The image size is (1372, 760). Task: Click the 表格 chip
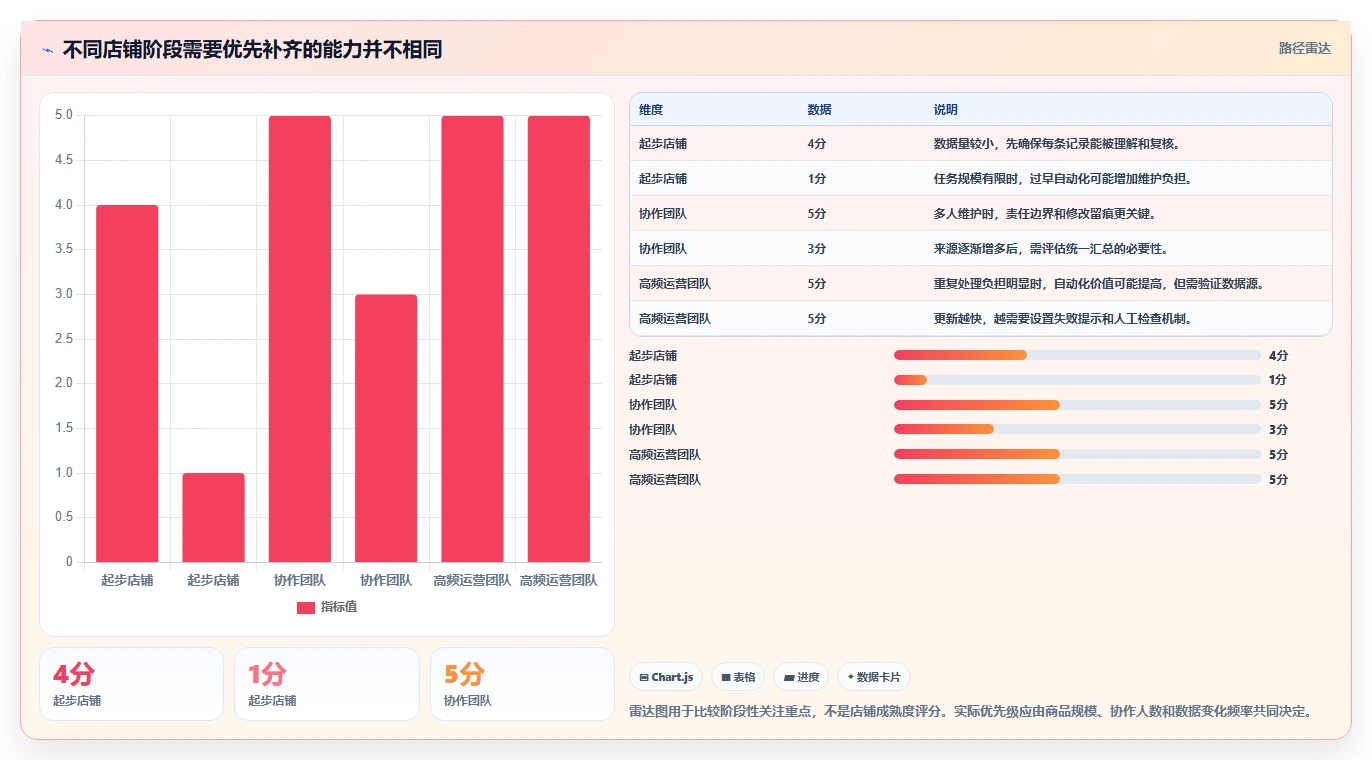(x=738, y=677)
